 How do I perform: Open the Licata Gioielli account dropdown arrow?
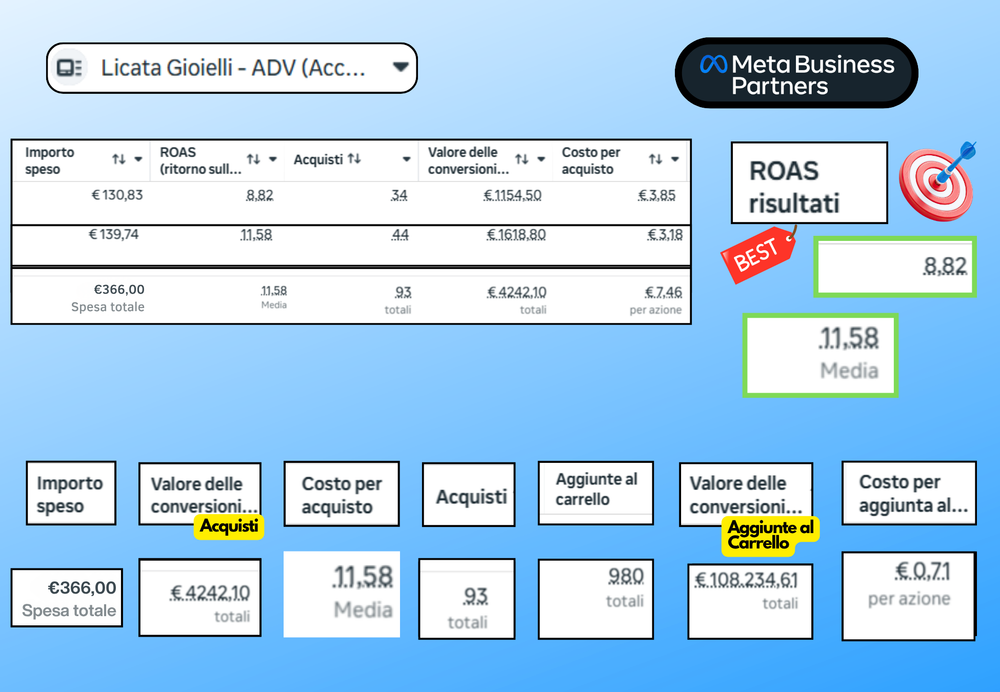(x=401, y=67)
